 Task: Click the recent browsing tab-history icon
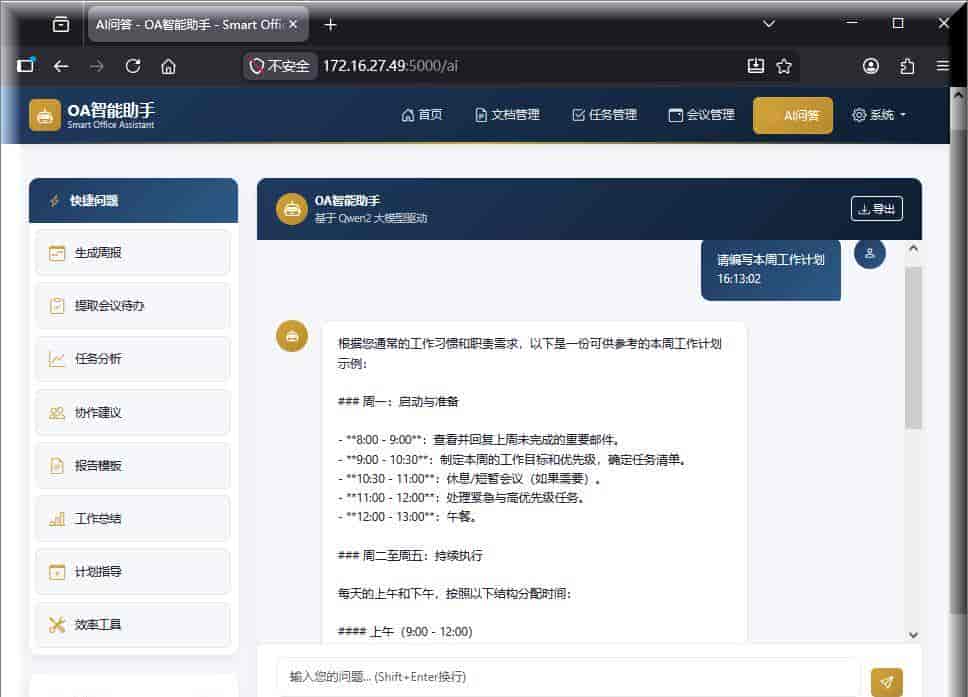pyautogui.click(x=60, y=25)
